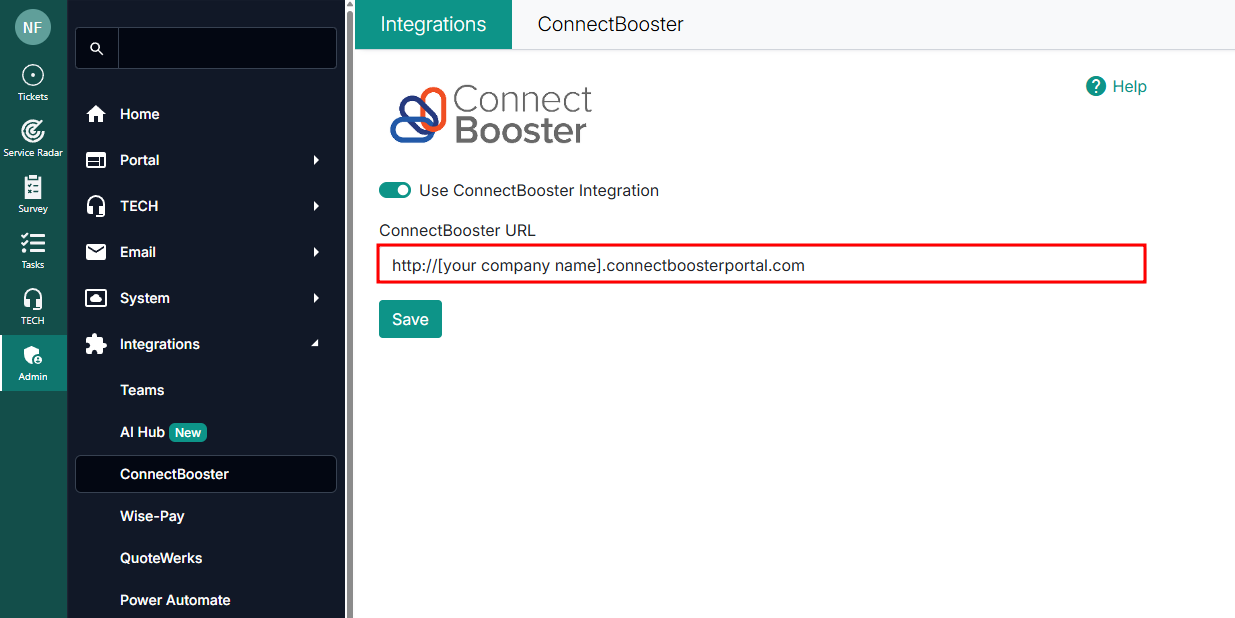Click the Home house icon

96,114
